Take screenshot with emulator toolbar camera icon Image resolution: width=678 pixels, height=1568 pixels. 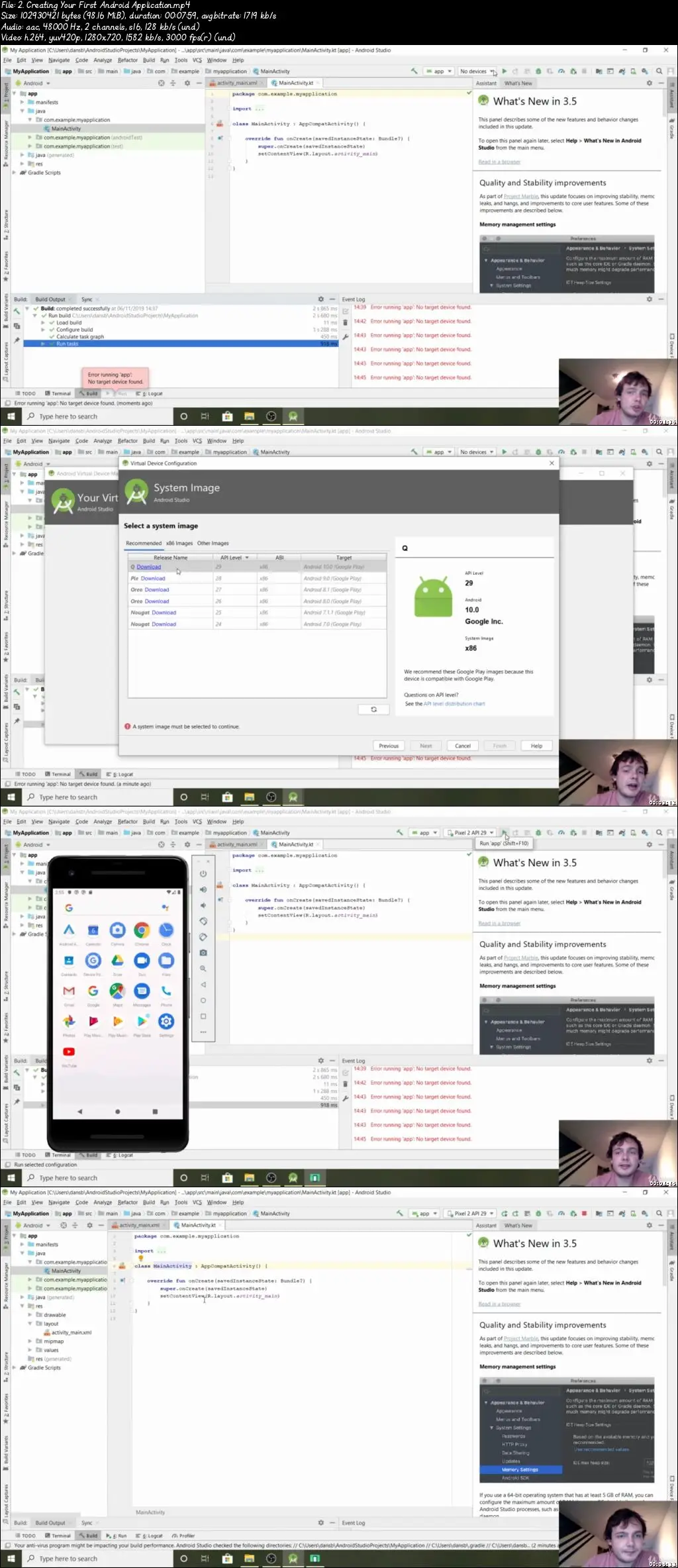[203, 952]
